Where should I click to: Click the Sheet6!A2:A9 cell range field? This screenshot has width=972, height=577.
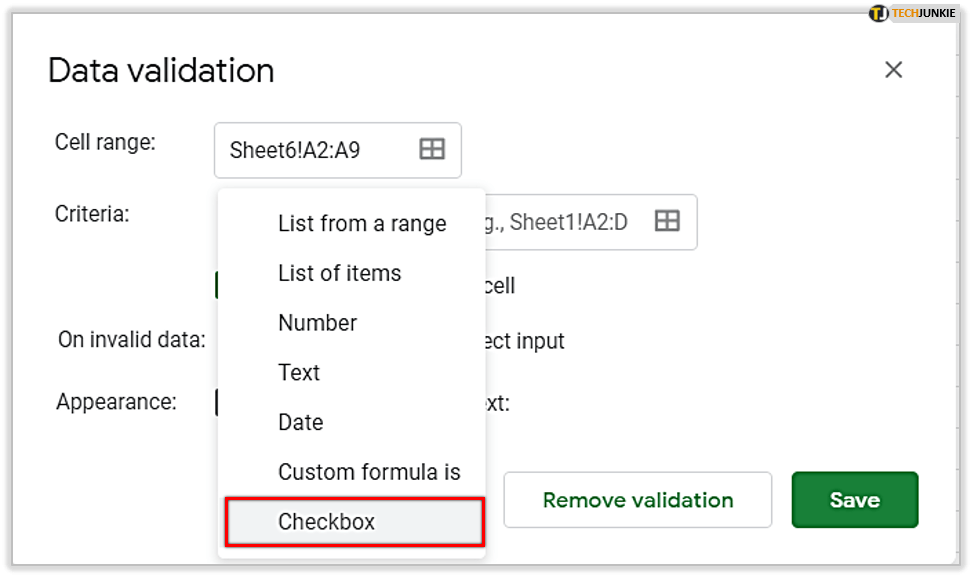tap(320, 150)
